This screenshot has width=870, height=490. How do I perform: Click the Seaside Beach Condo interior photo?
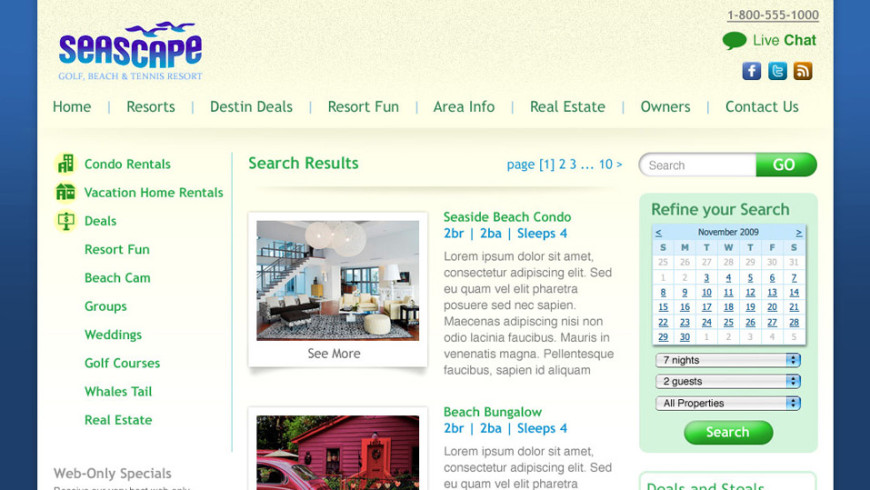(337, 280)
